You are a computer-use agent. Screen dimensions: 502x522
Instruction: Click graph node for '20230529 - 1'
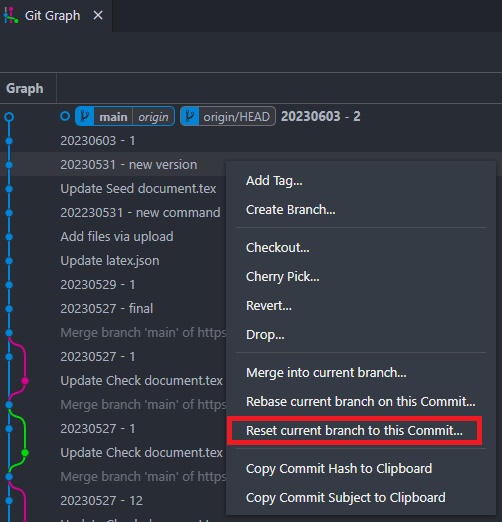click(x=9, y=285)
